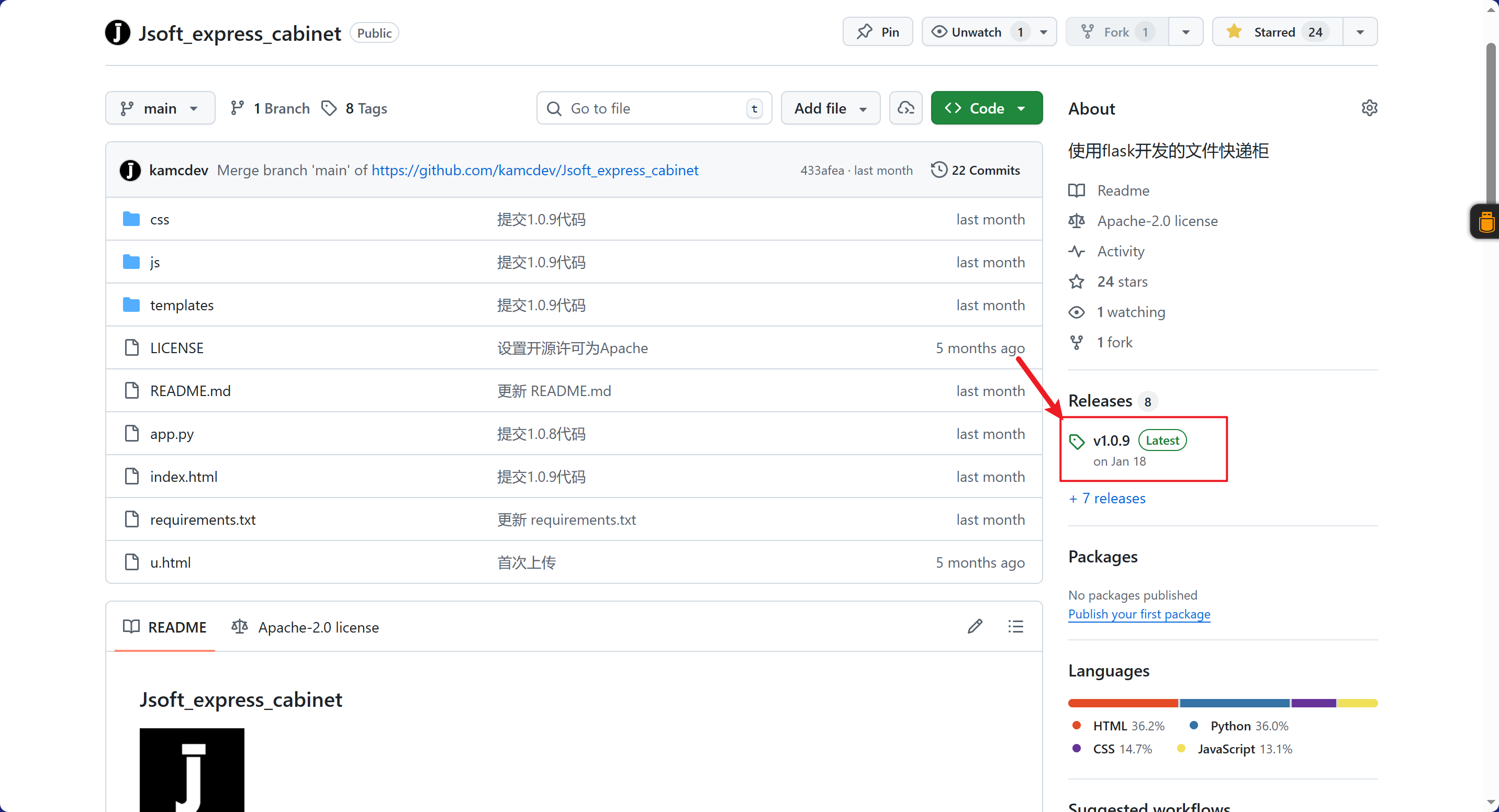Open the star lists dropdown arrow
Image resolution: width=1499 pixels, height=812 pixels.
[1360, 32]
